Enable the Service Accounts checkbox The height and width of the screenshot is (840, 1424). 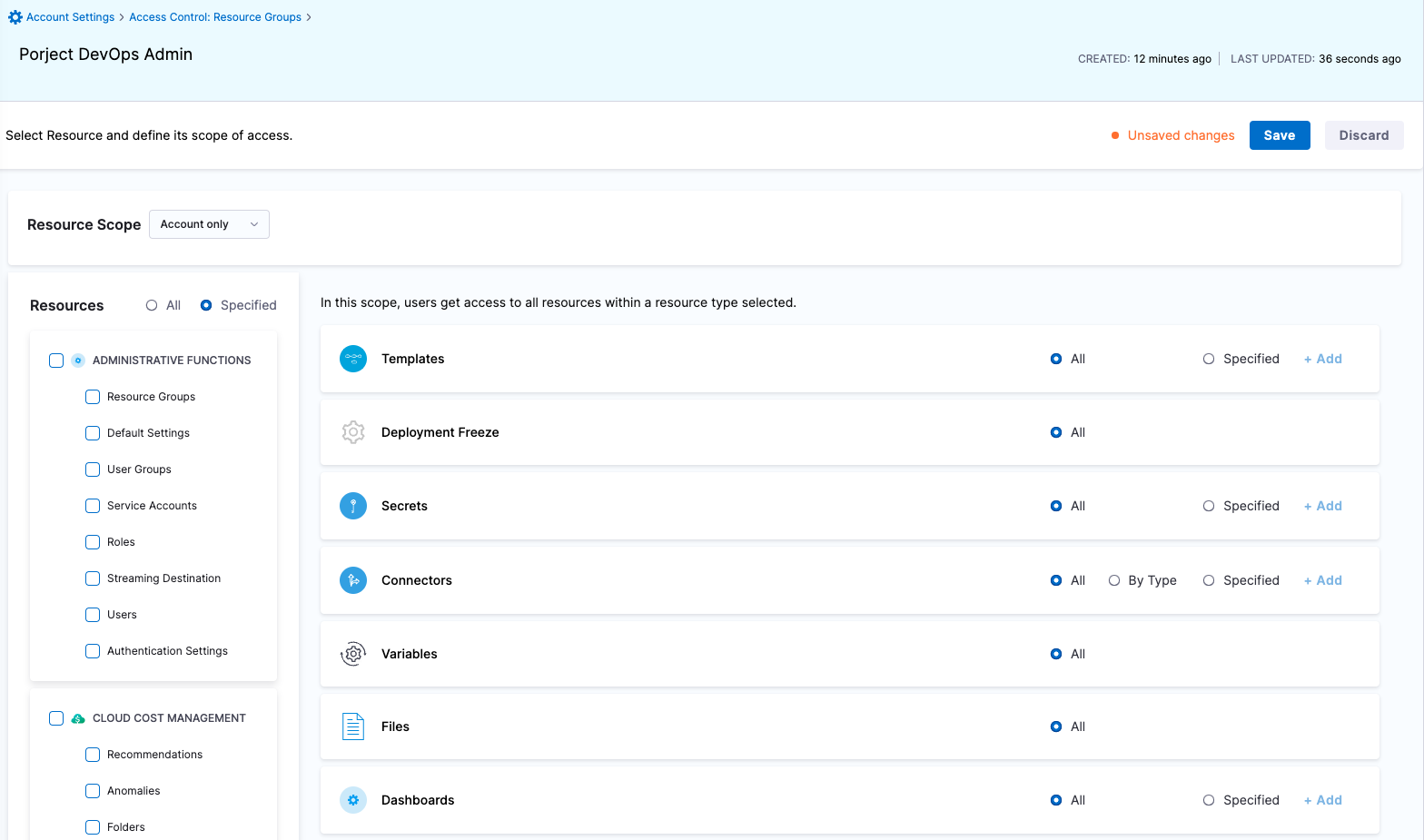coord(93,506)
